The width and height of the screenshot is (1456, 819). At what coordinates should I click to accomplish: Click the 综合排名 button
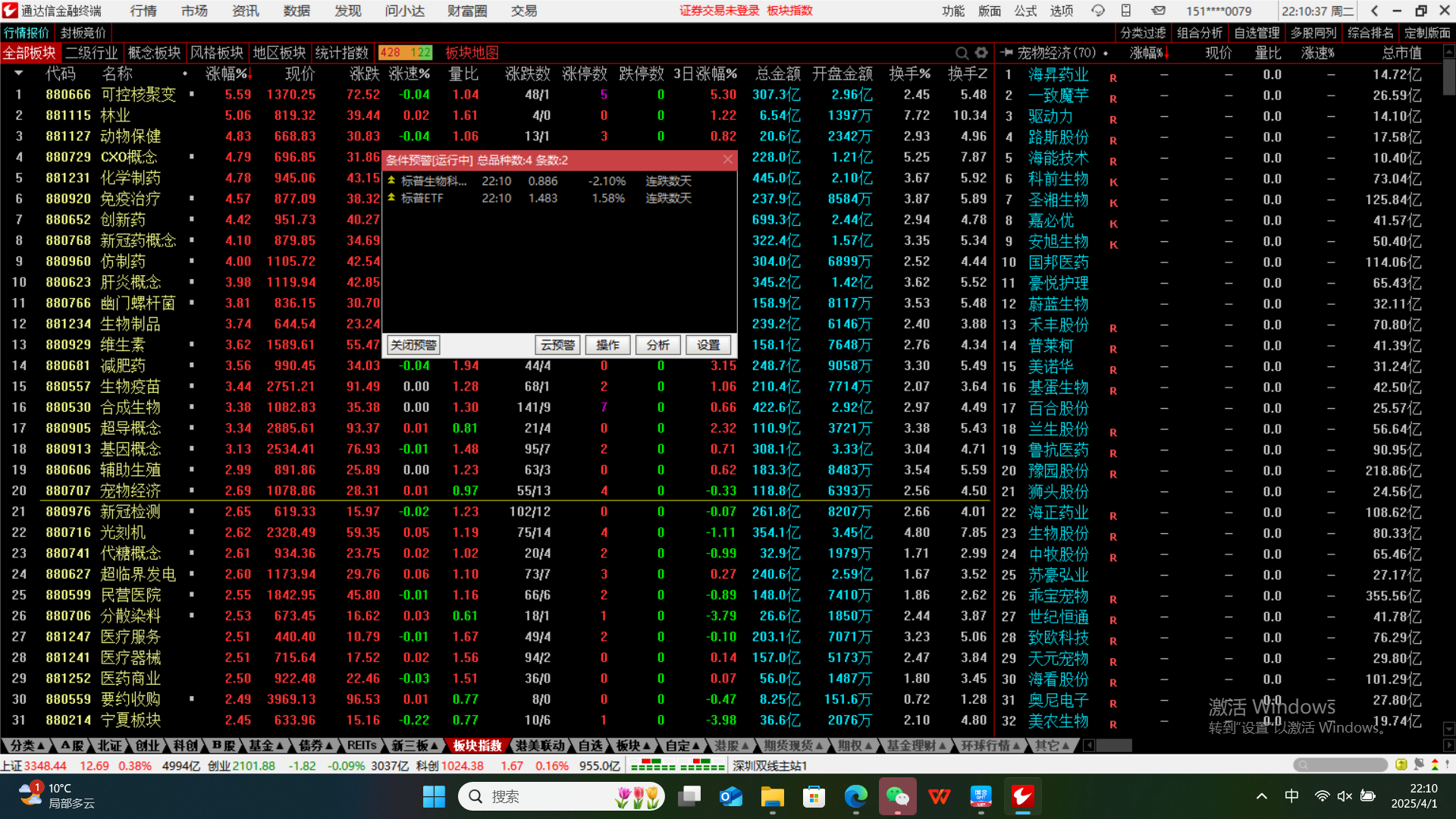pos(1370,33)
